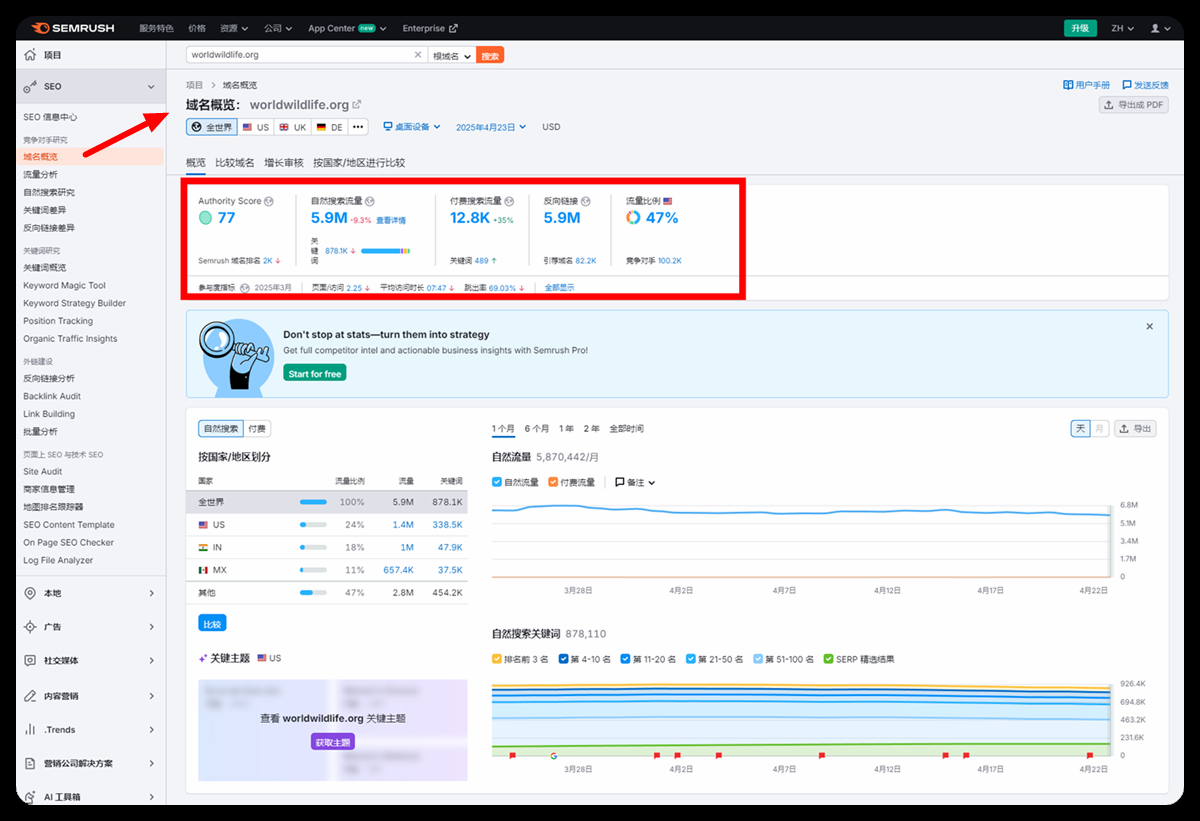
Task: Click the Start for free button
Action: pyautogui.click(x=314, y=373)
